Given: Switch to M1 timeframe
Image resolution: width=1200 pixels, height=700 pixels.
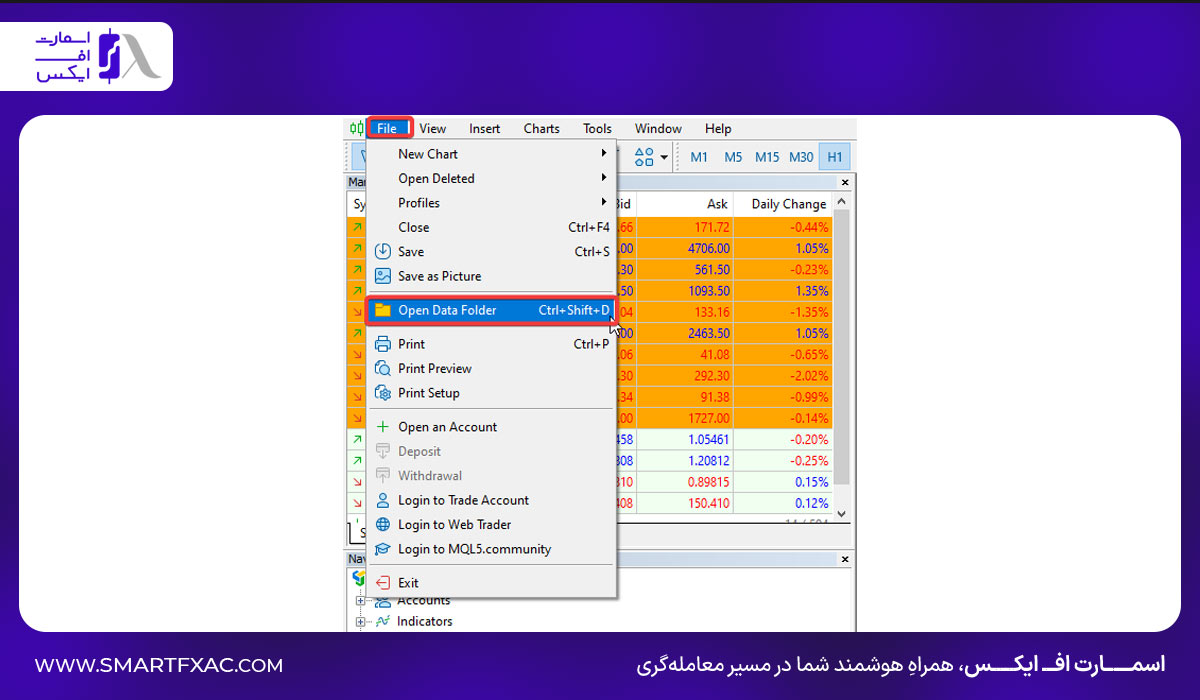Looking at the screenshot, I should (699, 157).
